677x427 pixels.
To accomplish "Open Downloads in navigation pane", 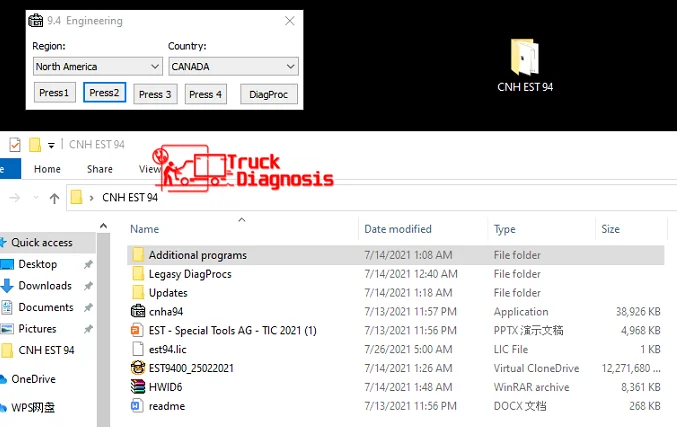I will [45, 286].
